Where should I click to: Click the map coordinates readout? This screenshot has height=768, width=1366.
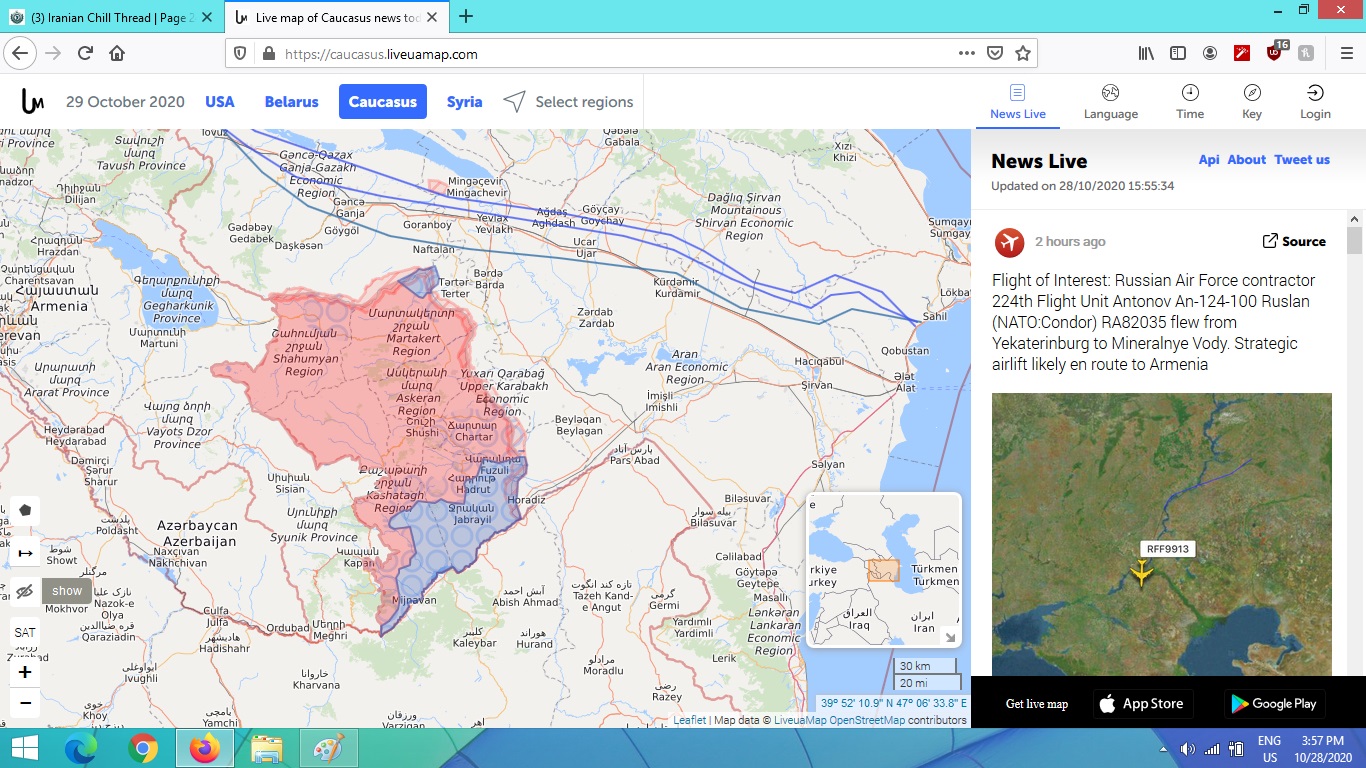(893, 703)
